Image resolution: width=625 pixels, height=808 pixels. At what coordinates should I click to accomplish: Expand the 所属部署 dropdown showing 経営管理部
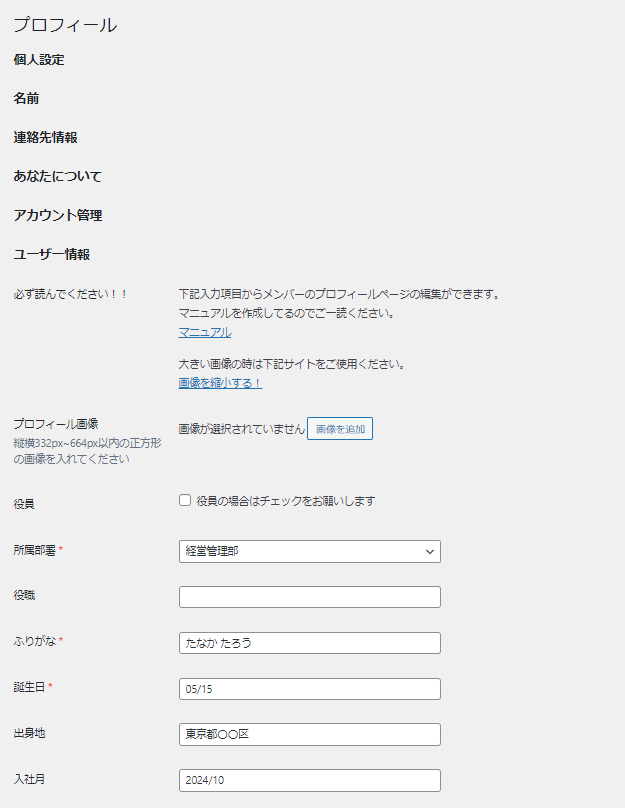pos(309,551)
